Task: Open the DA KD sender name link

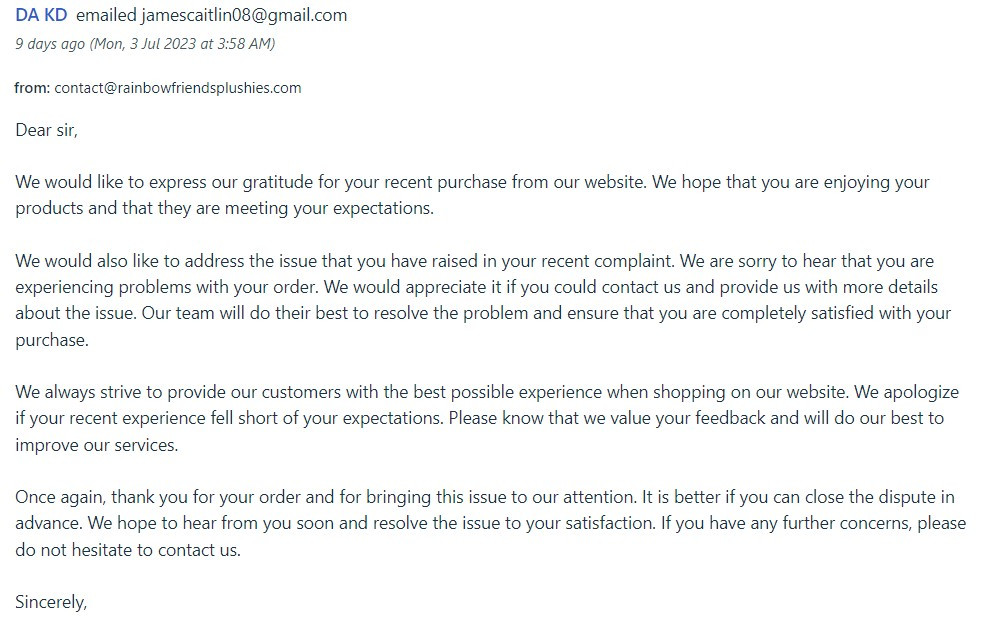Action: pos(41,15)
